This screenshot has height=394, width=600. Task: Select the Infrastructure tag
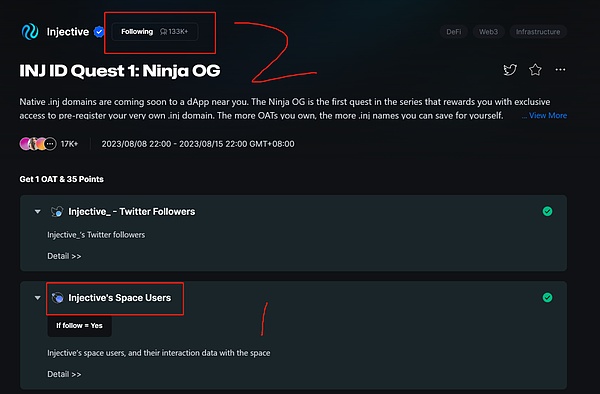coord(538,32)
